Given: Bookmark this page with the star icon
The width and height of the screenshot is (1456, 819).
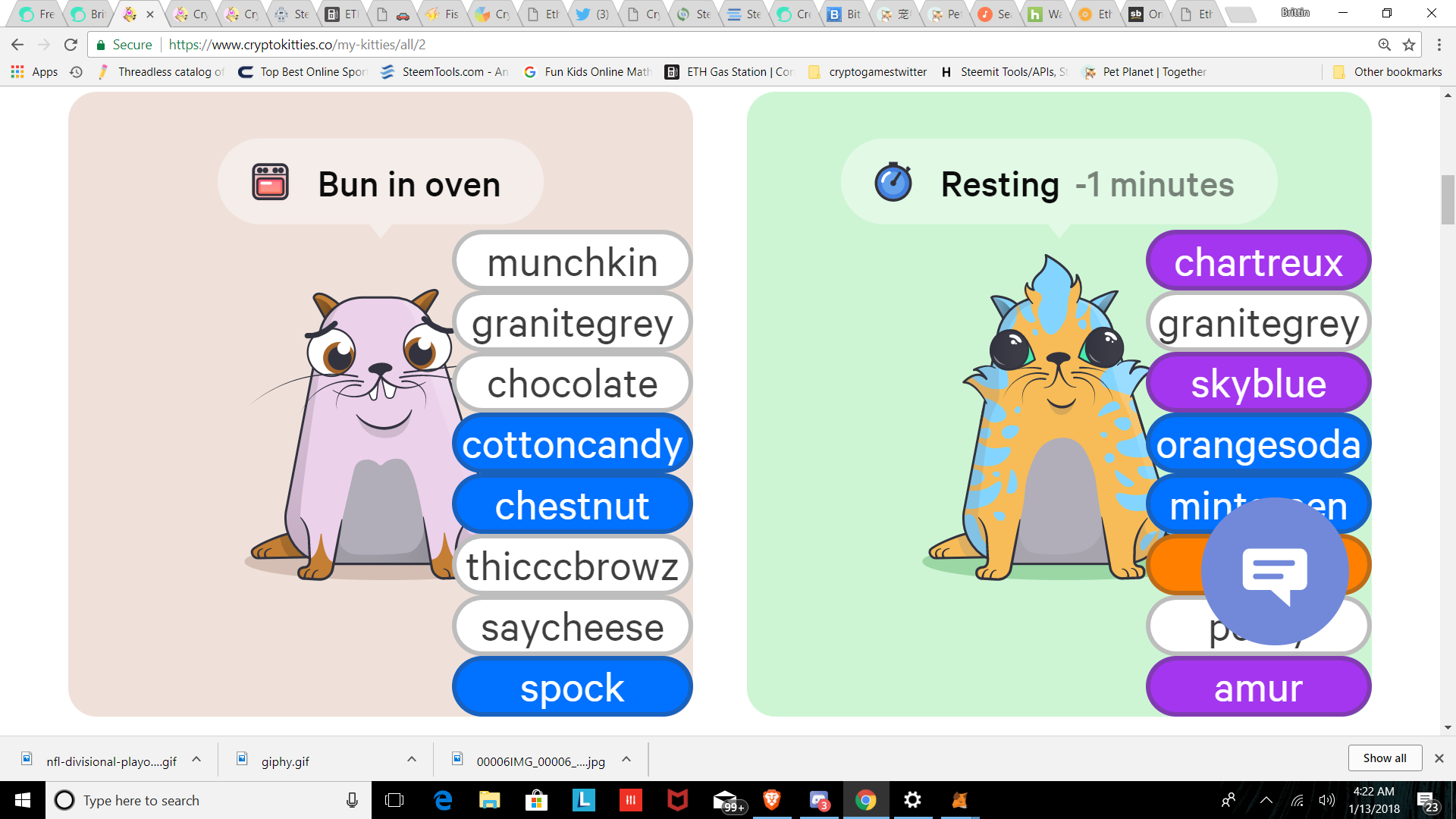Looking at the screenshot, I should pos(1409,45).
